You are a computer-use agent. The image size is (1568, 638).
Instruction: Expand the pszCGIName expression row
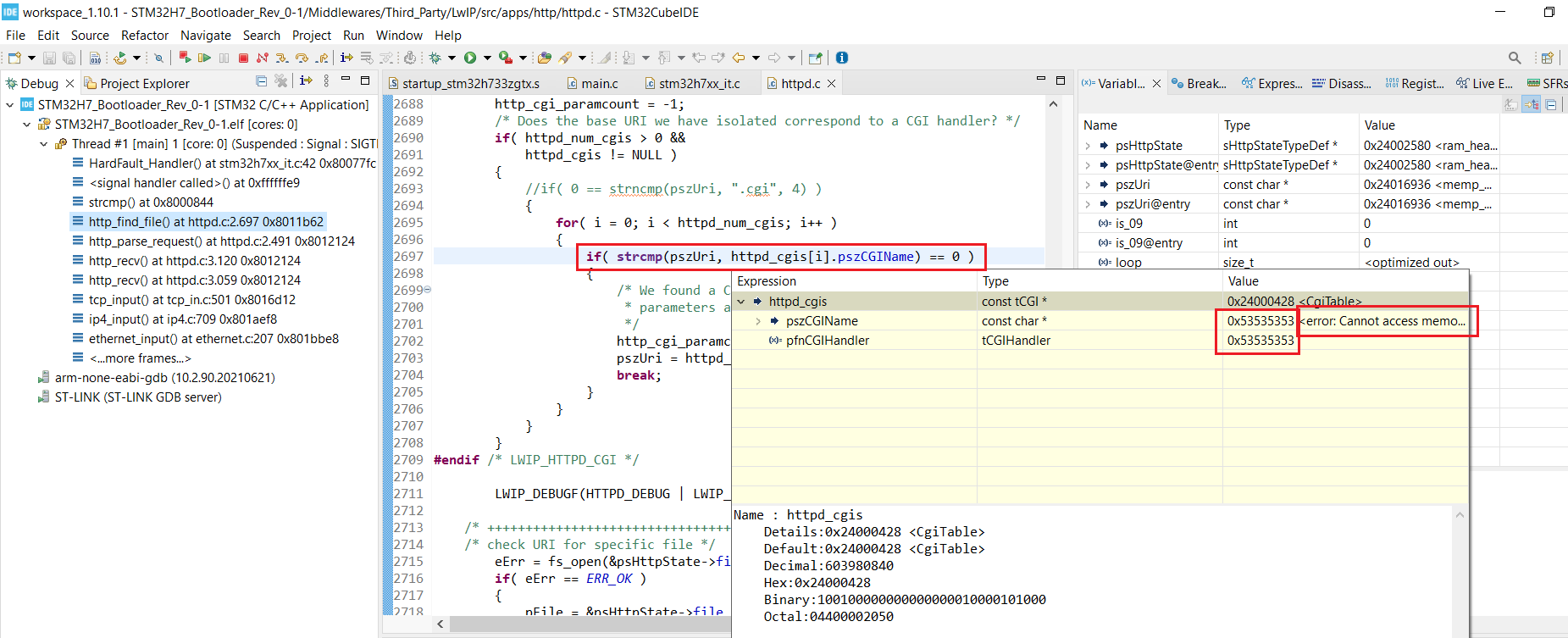(x=758, y=321)
